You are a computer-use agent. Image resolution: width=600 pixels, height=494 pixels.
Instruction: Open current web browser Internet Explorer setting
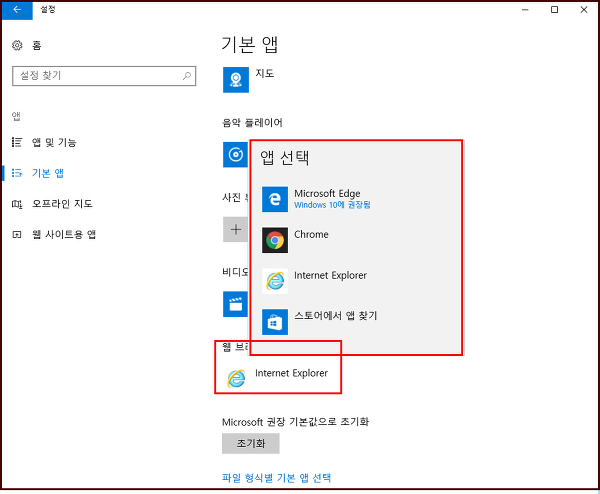pos(278,378)
